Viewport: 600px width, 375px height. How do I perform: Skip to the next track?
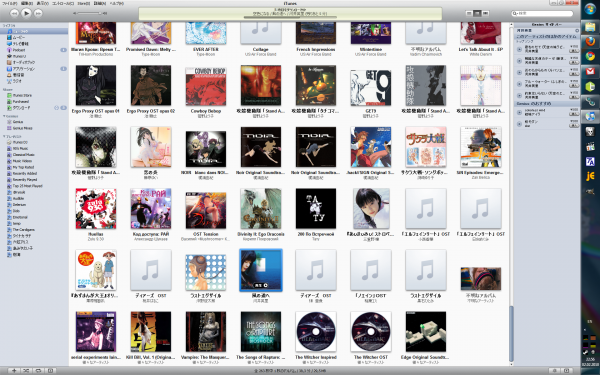coord(38,13)
